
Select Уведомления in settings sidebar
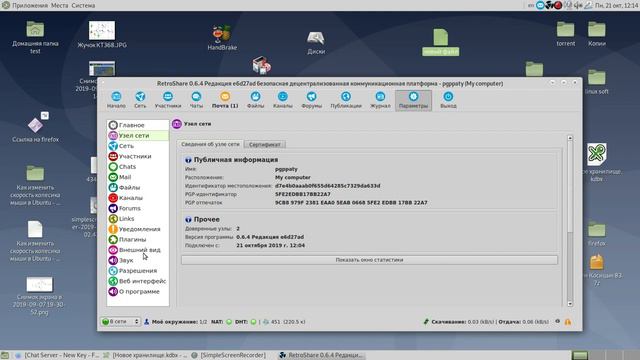click(138, 229)
